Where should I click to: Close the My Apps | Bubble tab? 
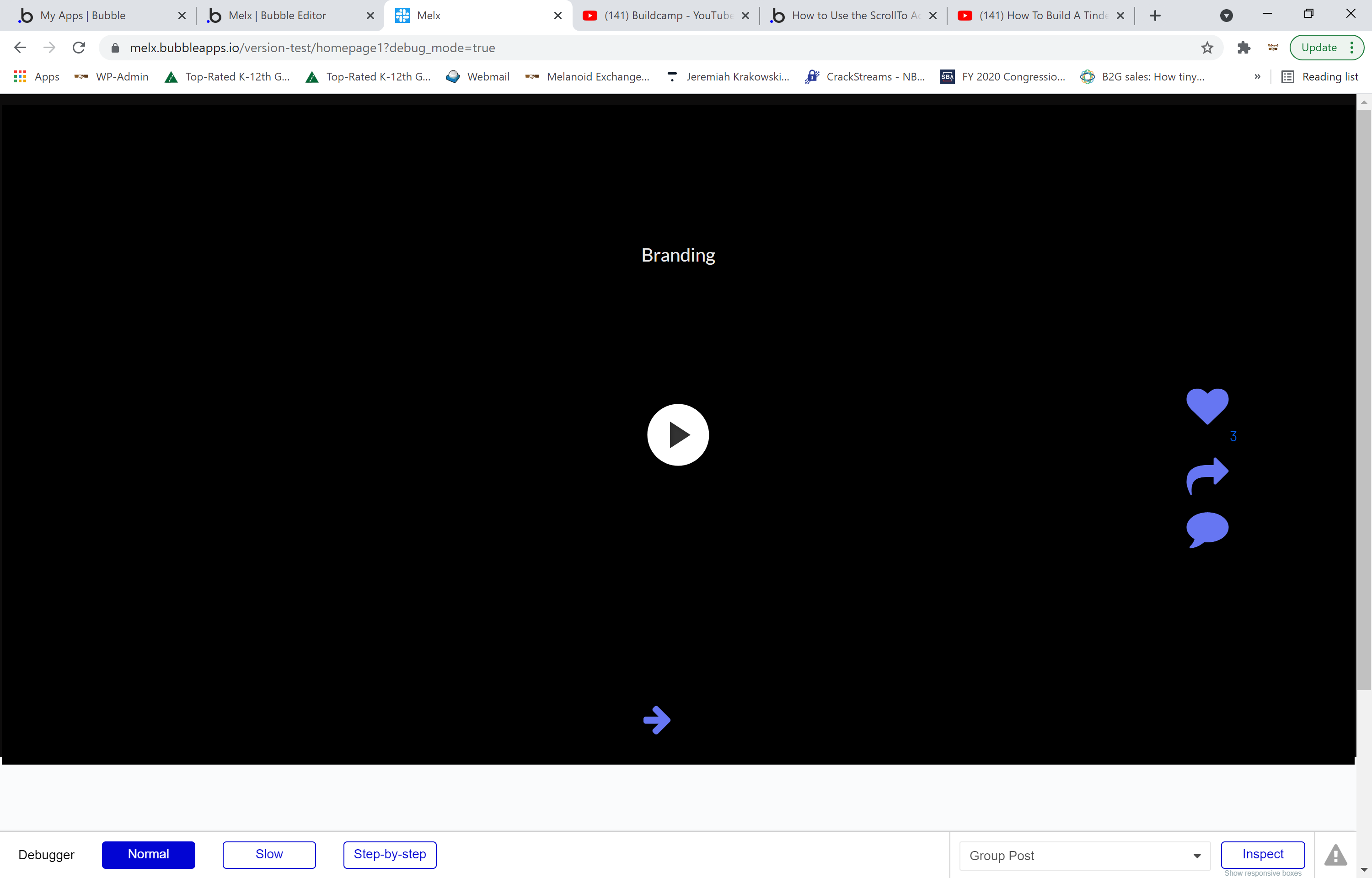tap(182, 16)
